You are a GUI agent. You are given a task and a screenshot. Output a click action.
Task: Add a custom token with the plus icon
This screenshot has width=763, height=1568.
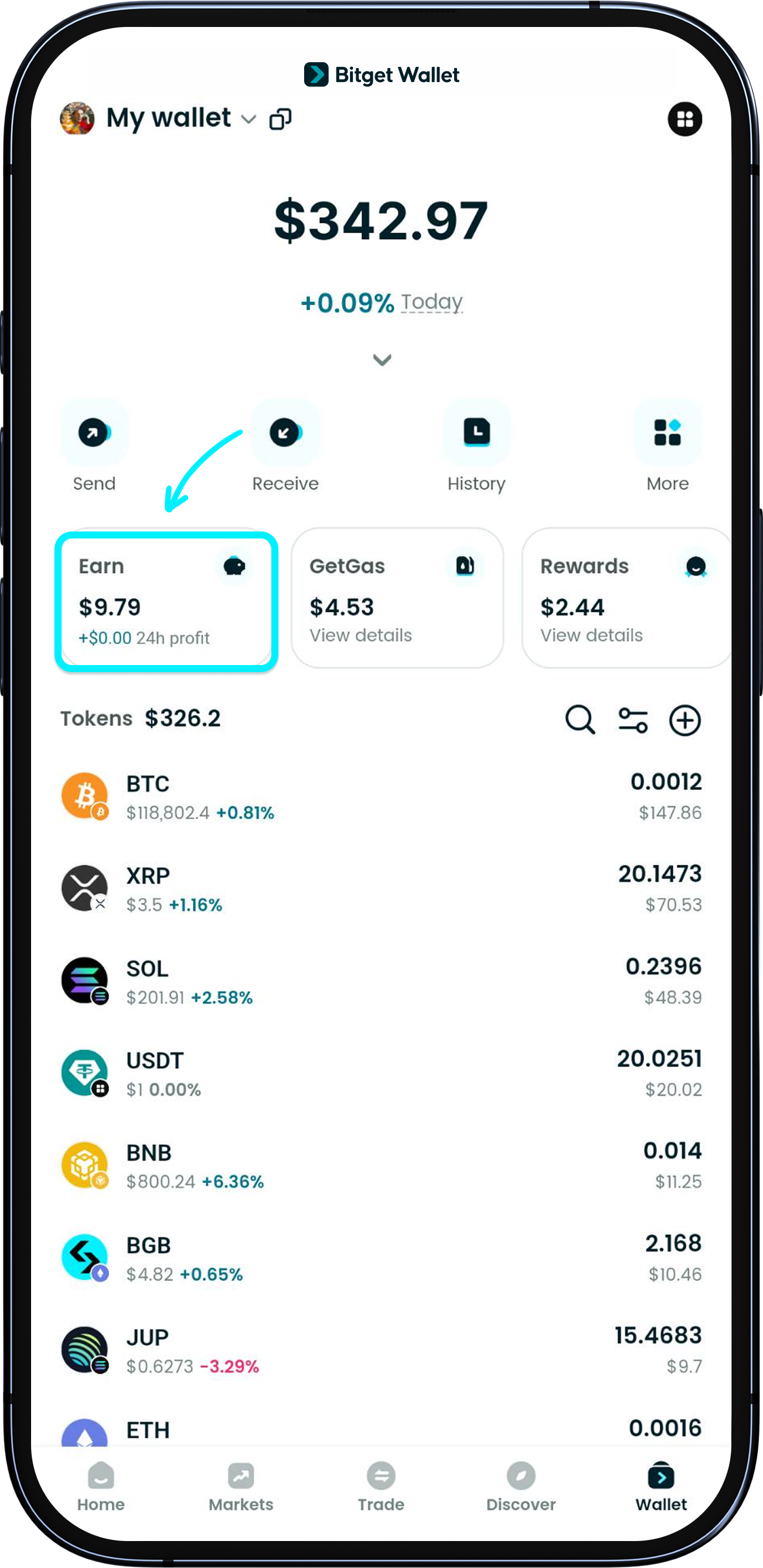(684, 720)
